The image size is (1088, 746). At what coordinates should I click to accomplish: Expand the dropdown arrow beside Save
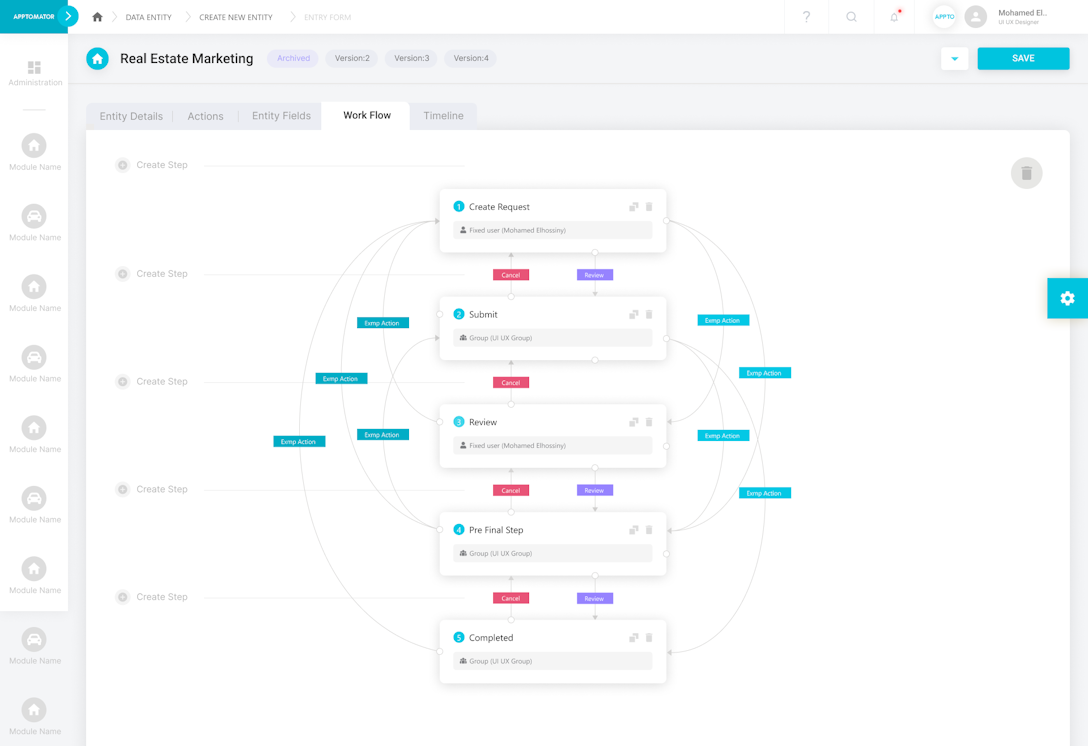click(954, 59)
